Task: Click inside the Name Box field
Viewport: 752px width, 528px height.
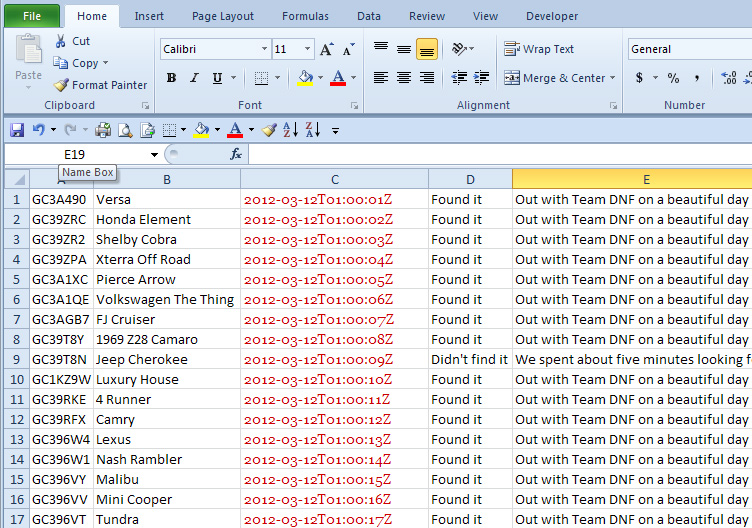Action: click(75, 154)
